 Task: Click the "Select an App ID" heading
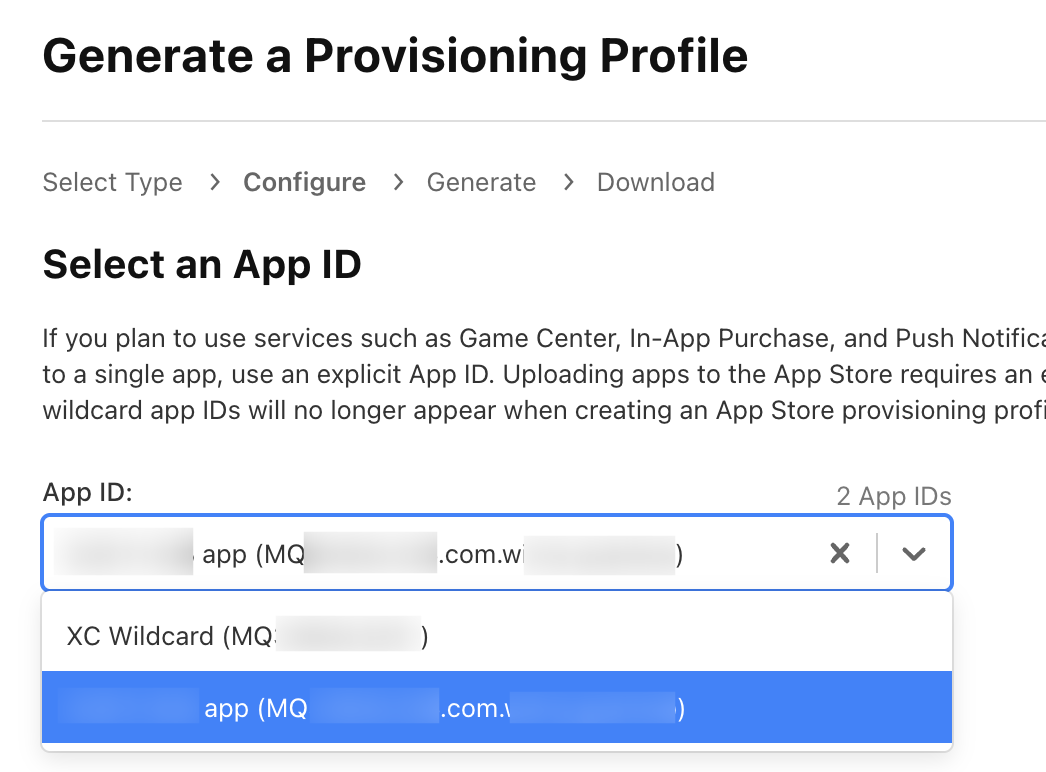coord(202,265)
